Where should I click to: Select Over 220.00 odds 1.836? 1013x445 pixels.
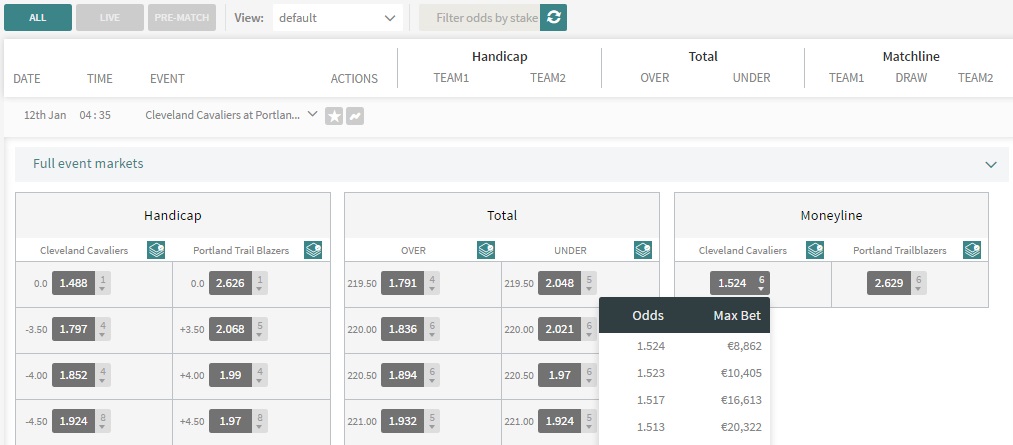[x=402, y=329]
